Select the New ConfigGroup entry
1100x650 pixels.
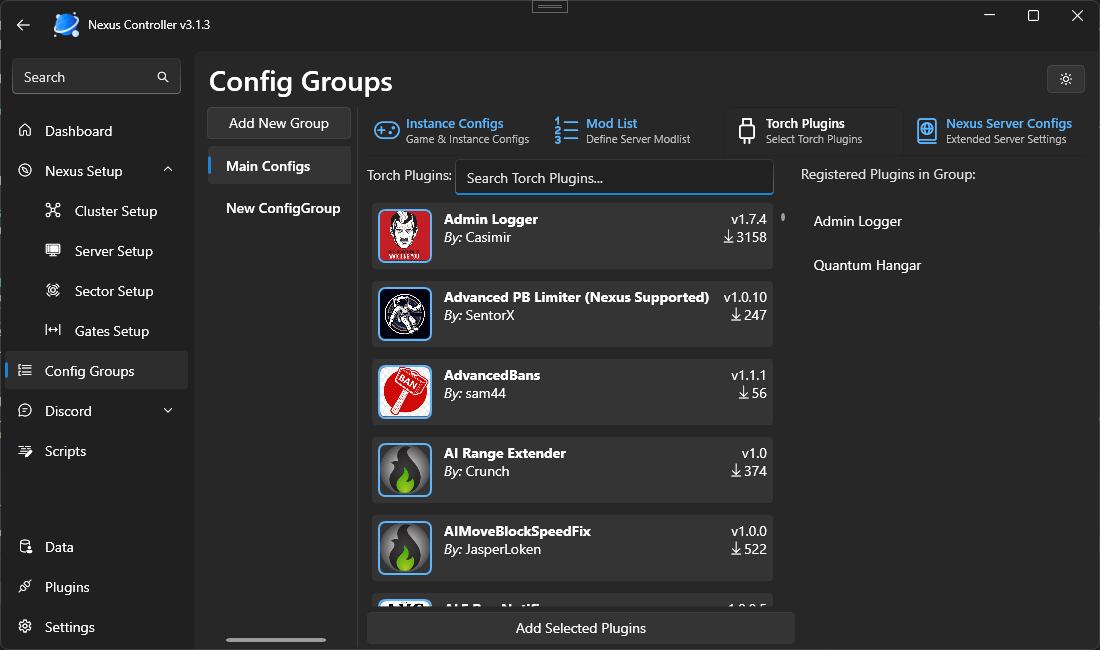[283, 208]
